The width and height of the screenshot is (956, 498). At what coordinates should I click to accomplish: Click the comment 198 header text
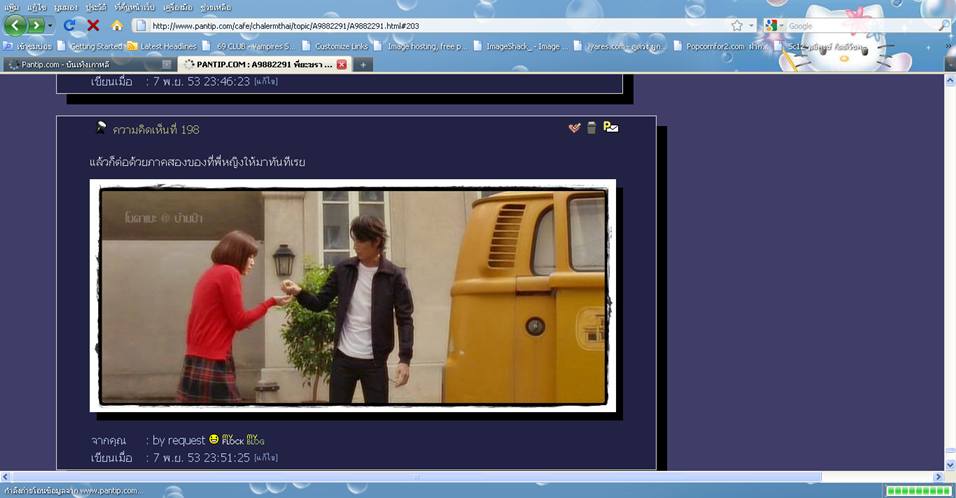tap(156, 129)
